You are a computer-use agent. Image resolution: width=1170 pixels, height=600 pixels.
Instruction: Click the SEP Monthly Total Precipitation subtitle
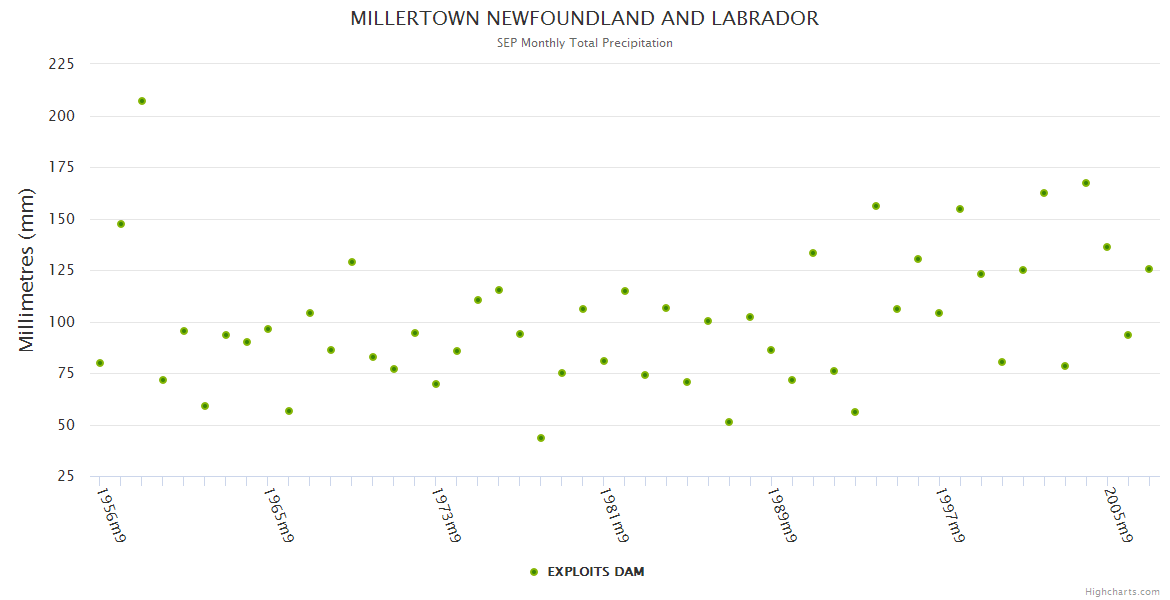(x=585, y=43)
